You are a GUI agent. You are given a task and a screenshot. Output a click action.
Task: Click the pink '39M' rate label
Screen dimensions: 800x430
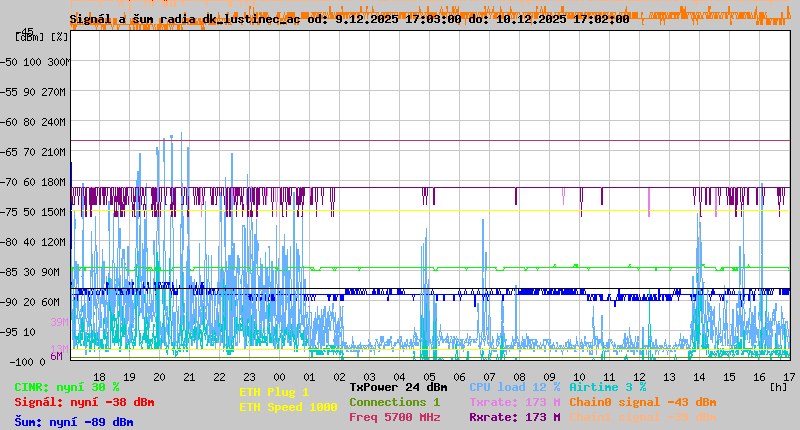tap(59, 322)
